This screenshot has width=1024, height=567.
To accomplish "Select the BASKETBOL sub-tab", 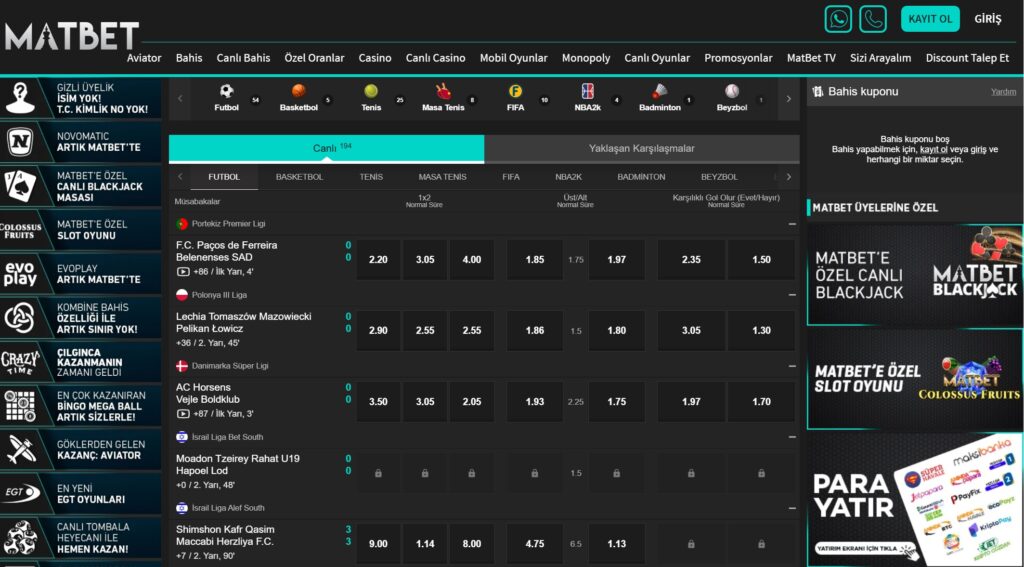I will point(299,177).
